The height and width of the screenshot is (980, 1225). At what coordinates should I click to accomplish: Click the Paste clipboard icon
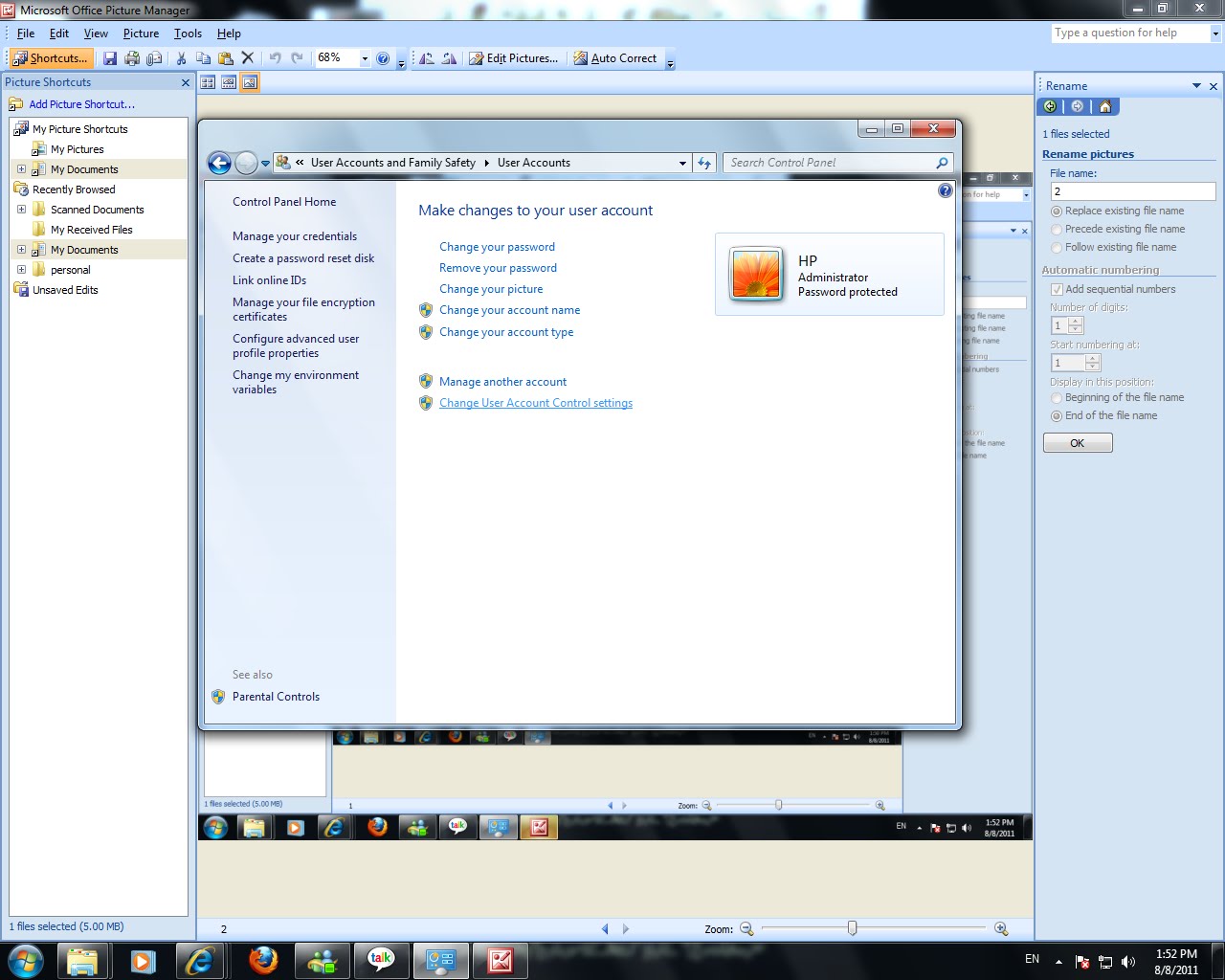coord(226,58)
